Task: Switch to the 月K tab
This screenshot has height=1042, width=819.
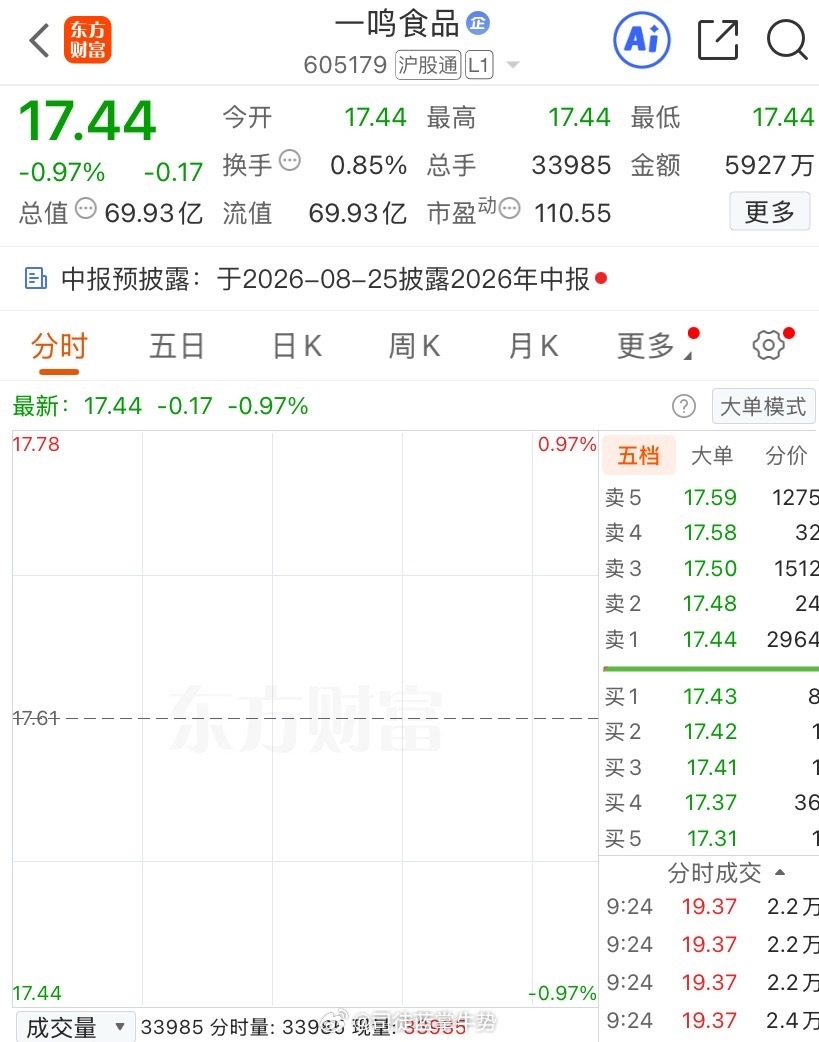Action: coord(533,346)
